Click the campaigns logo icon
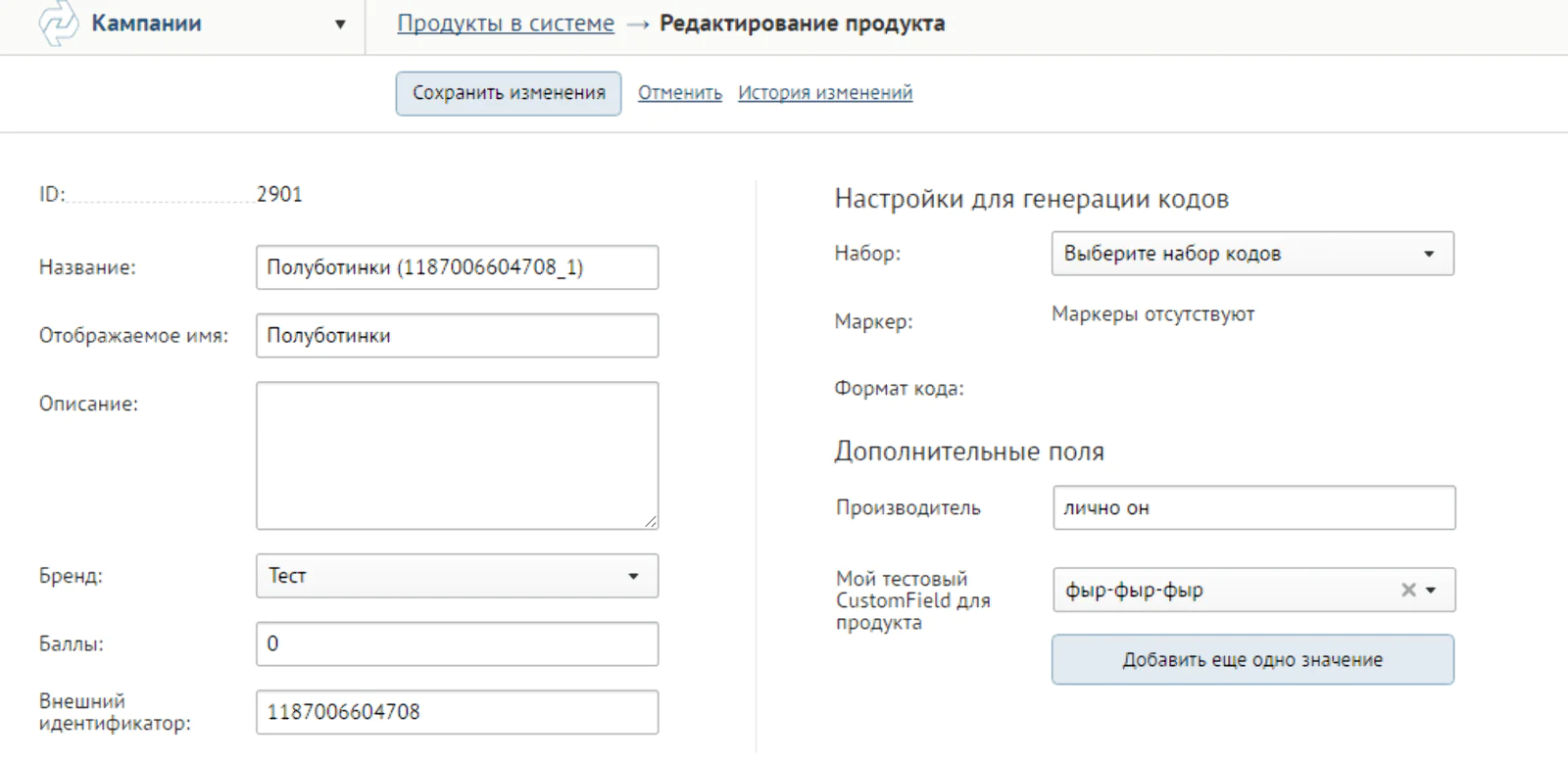This screenshot has width=1568, height=761. 58,24
